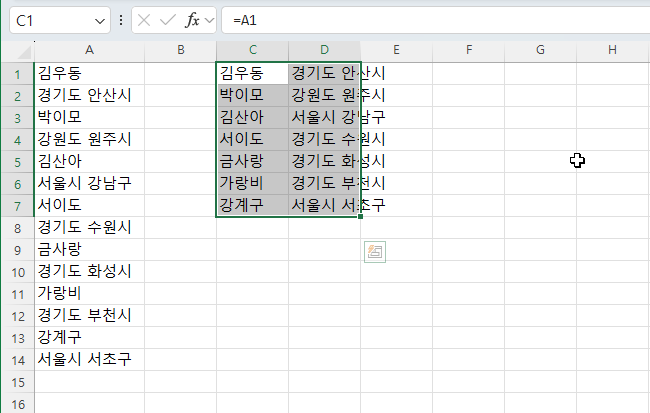Click cell A2 containing 경기도 안산시

coord(90,96)
